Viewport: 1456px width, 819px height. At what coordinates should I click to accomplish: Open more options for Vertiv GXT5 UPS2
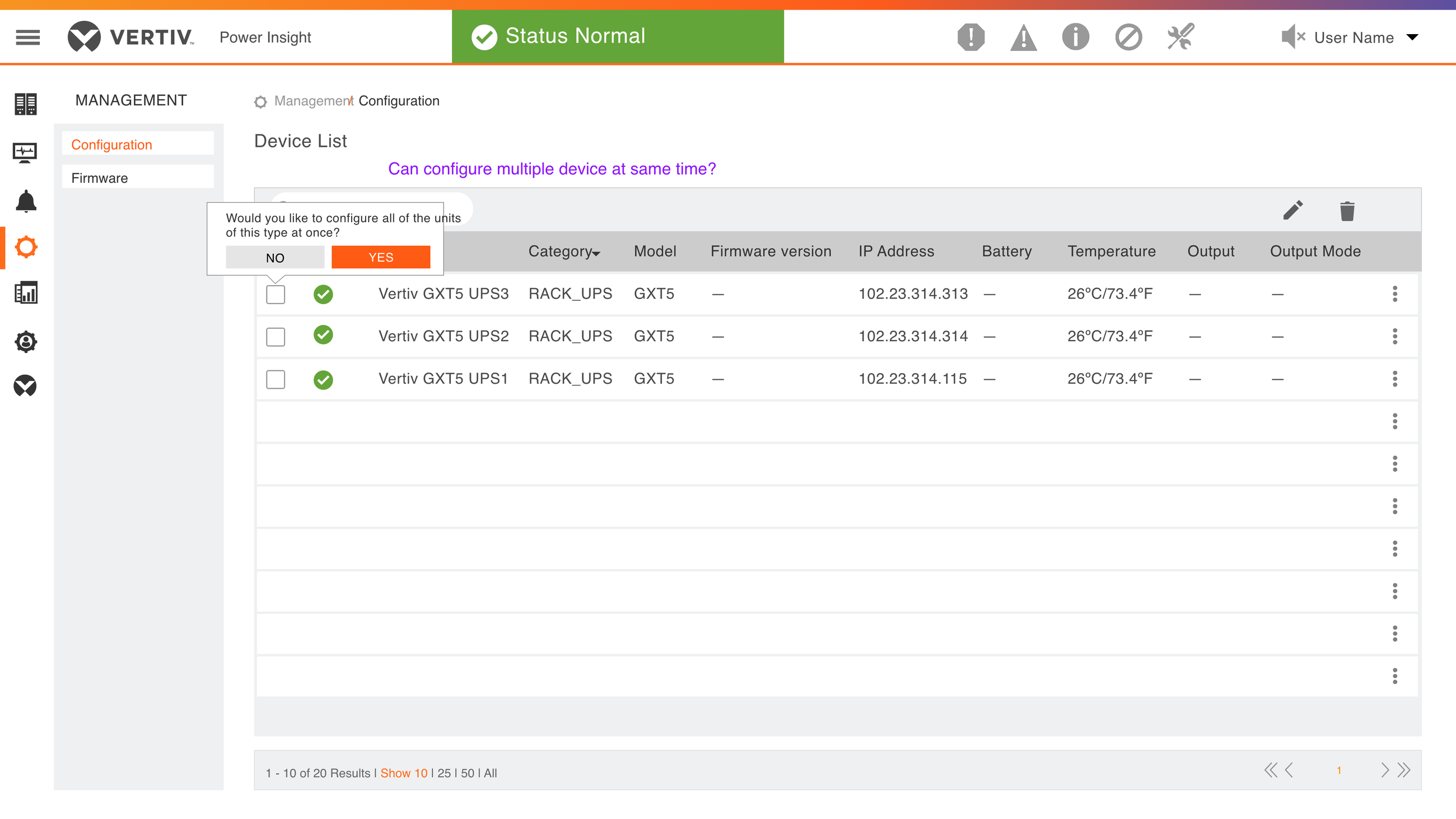tap(1395, 336)
